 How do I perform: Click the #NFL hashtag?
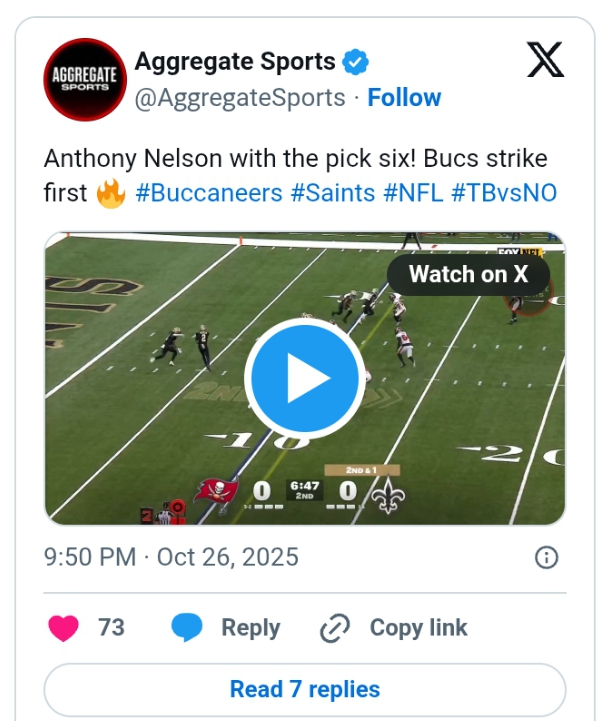(413, 191)
